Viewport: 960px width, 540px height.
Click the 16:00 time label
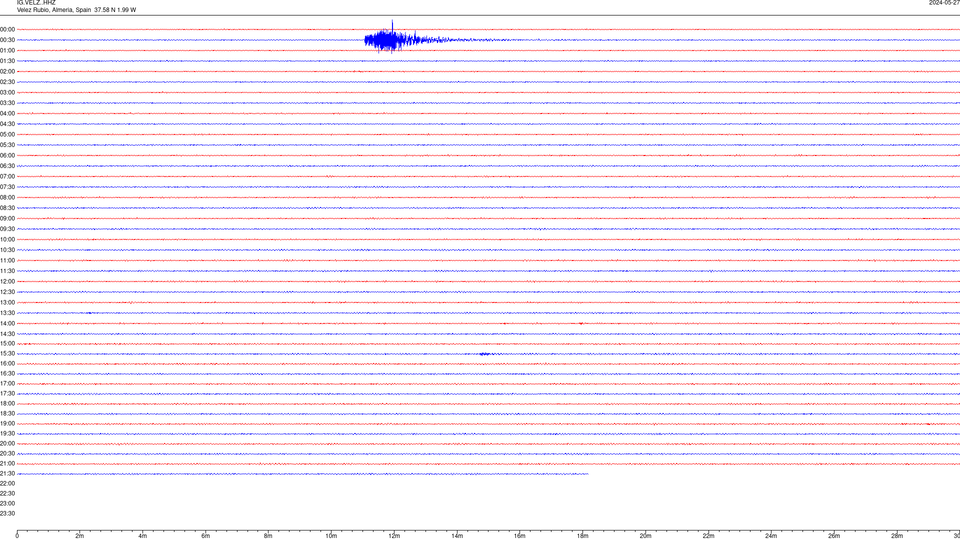tap(7, 364)
